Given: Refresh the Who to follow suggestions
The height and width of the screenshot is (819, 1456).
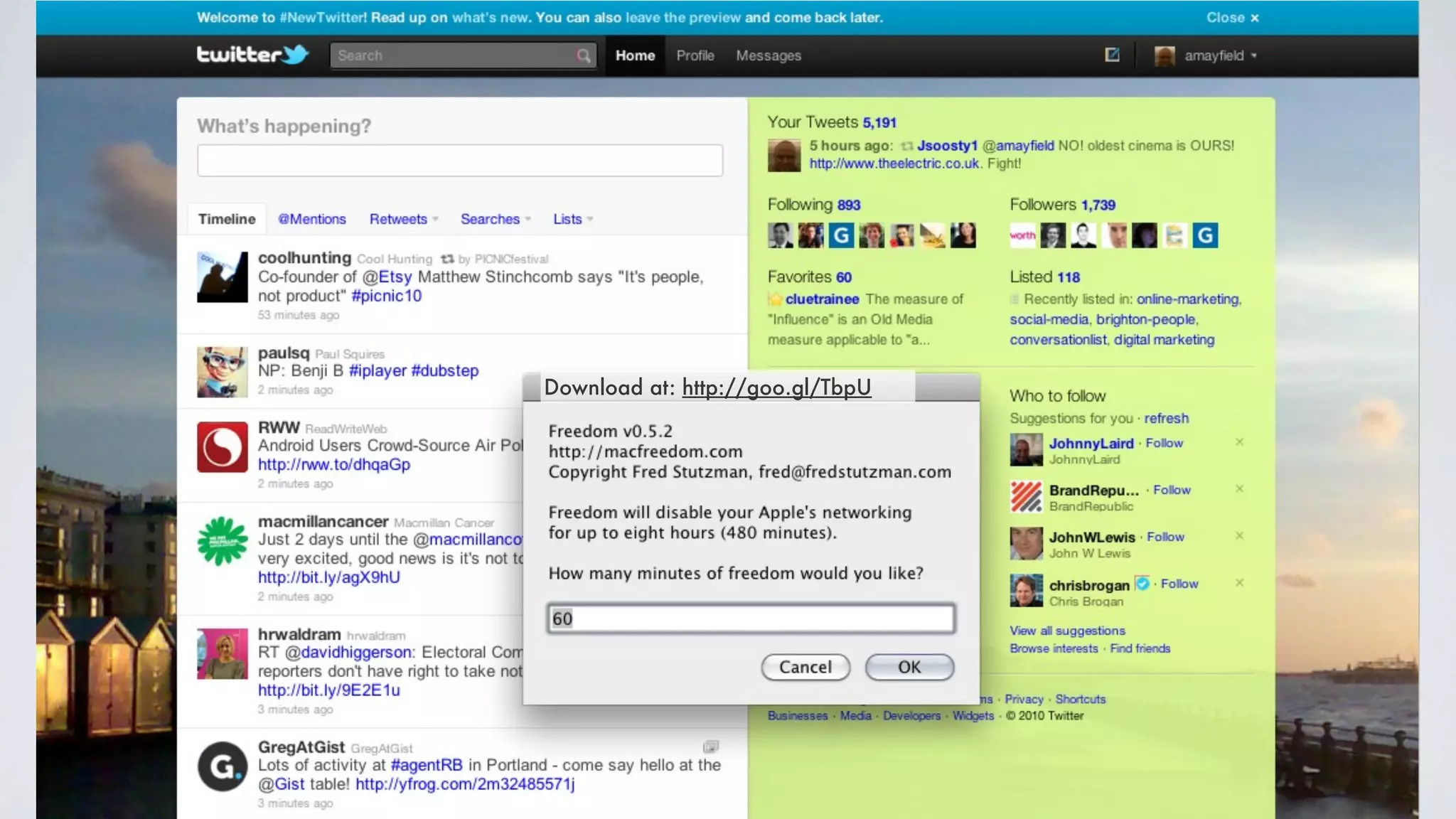Looking at the screenshot, I should click(x=1166, y=418).
